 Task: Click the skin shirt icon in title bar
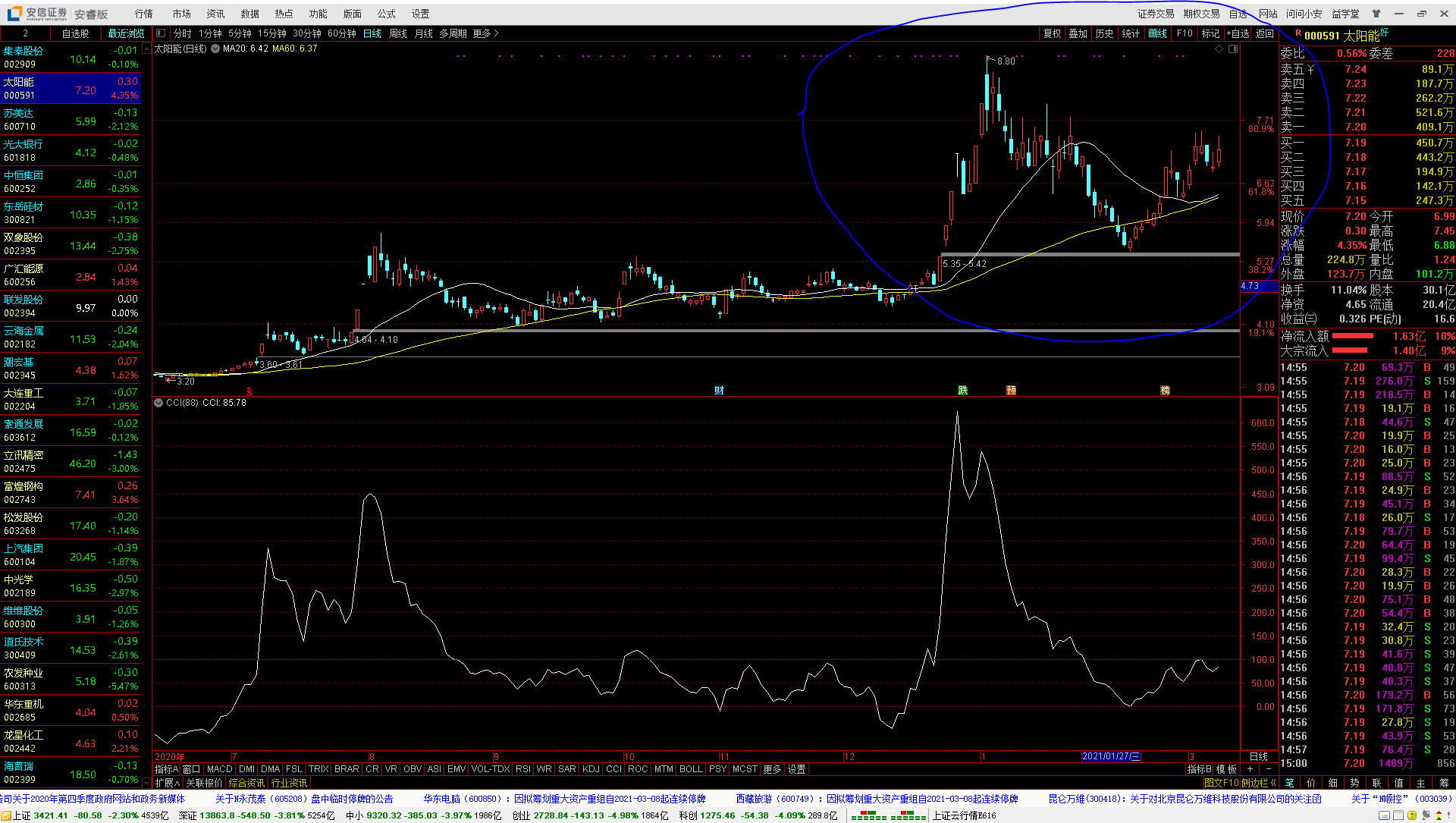tap(1376, 14)
